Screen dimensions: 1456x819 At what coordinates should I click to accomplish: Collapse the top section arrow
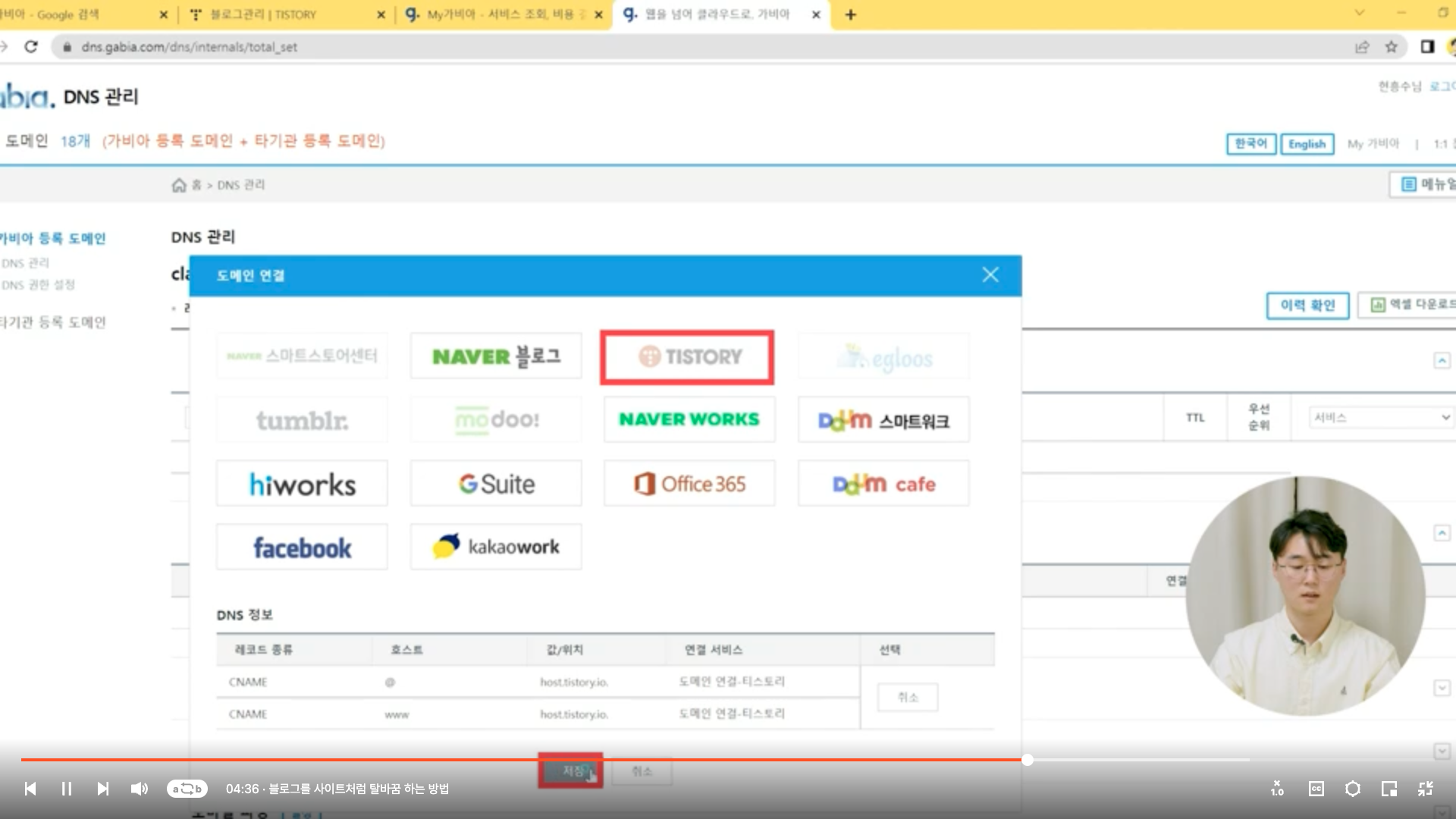pos(1442,361)
